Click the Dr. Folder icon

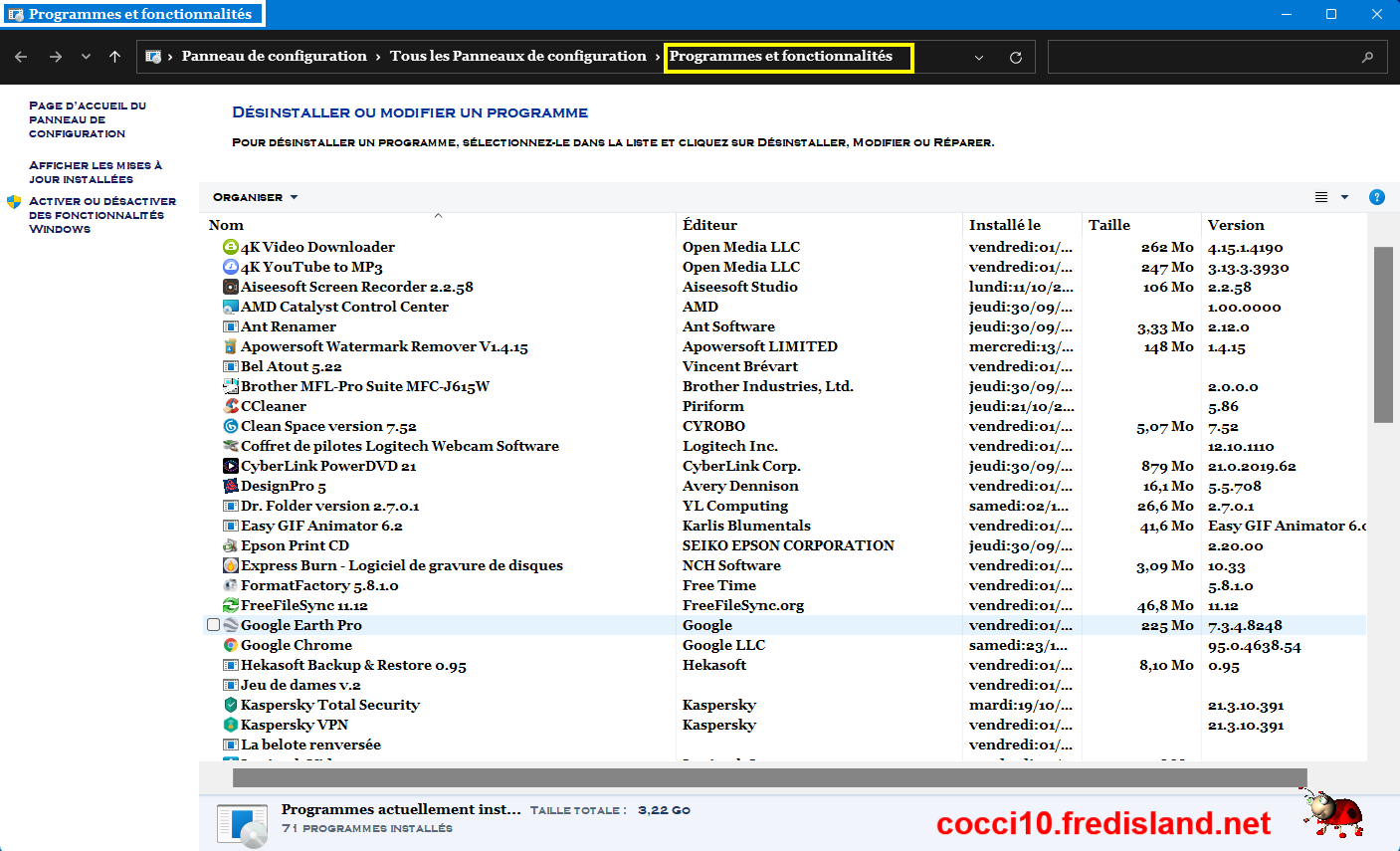pyautogui.click(x=231, y=506)
